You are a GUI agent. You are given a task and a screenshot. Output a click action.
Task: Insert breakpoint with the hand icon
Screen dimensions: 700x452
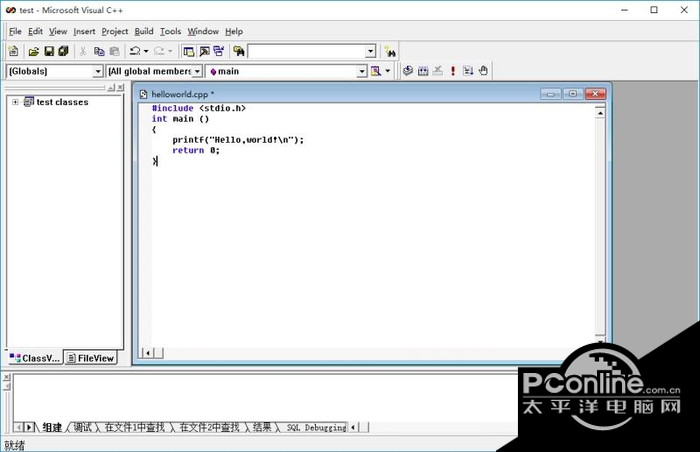point(483,71)
